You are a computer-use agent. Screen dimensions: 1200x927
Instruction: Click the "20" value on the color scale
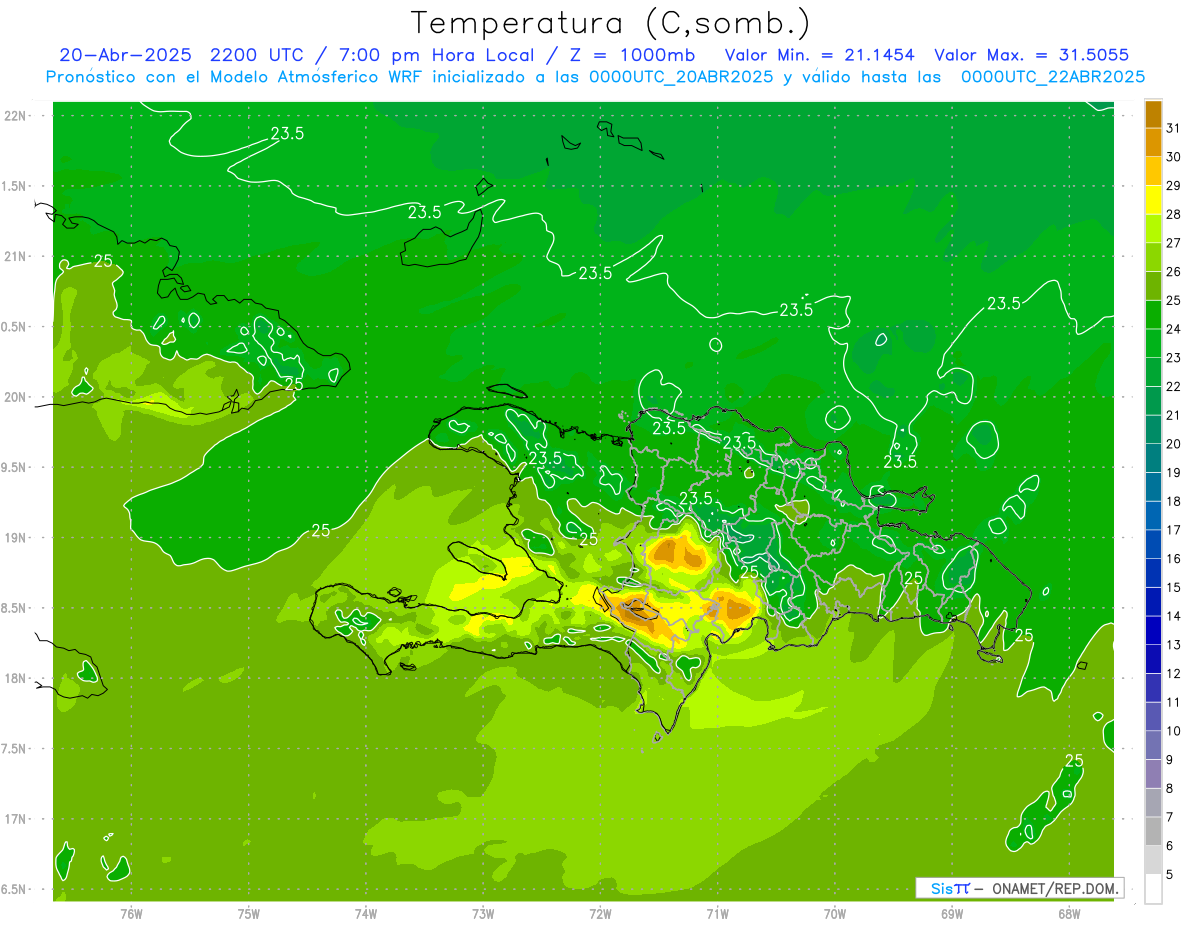1174,444
